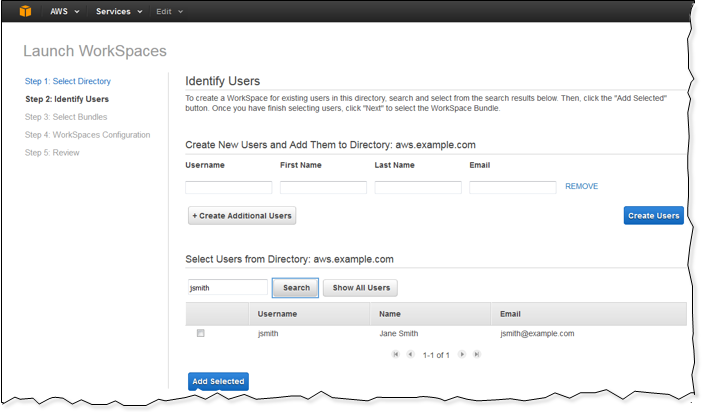Open the Edit dropdown in top bar

(169, 11)
